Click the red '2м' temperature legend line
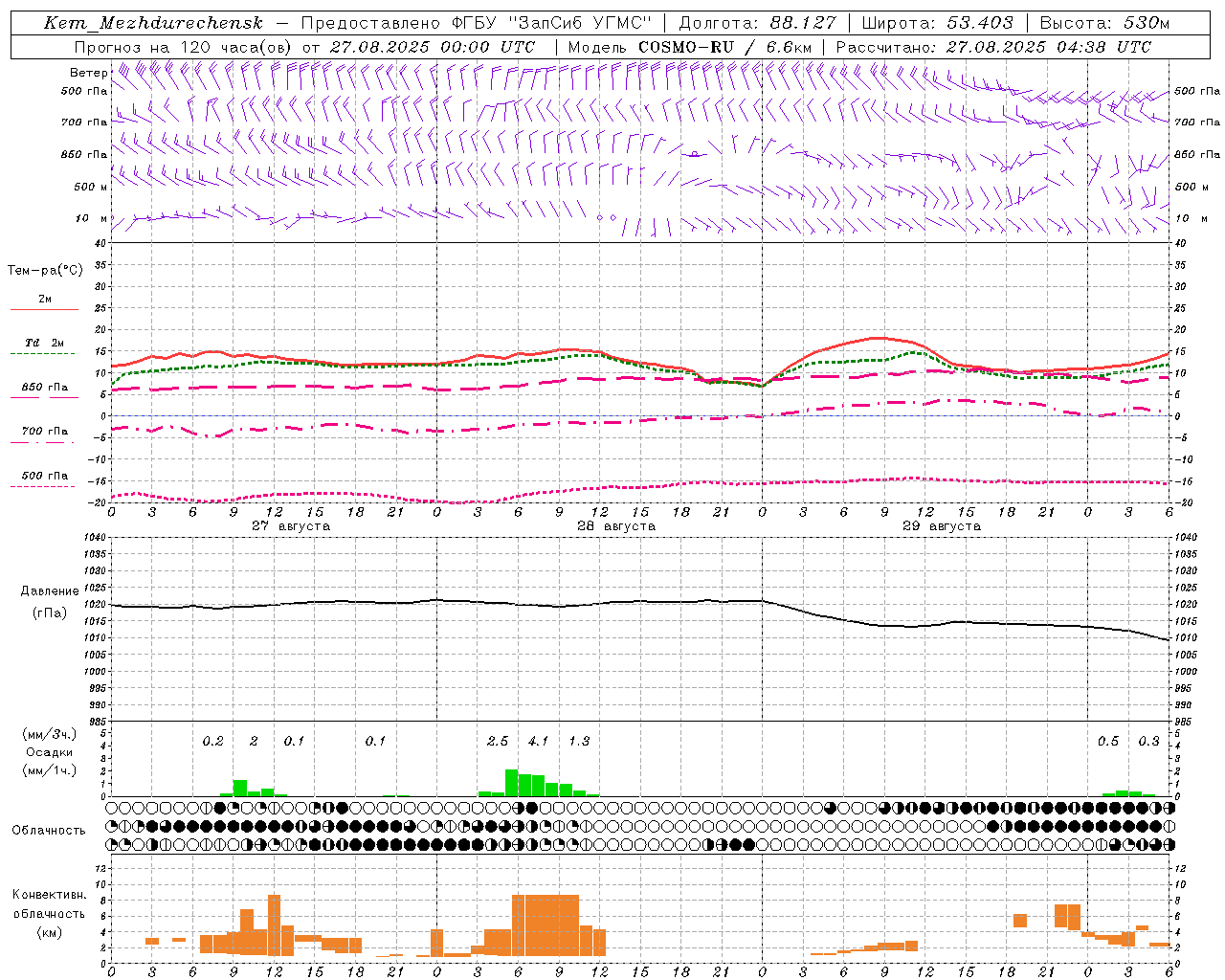 [44, 309]
